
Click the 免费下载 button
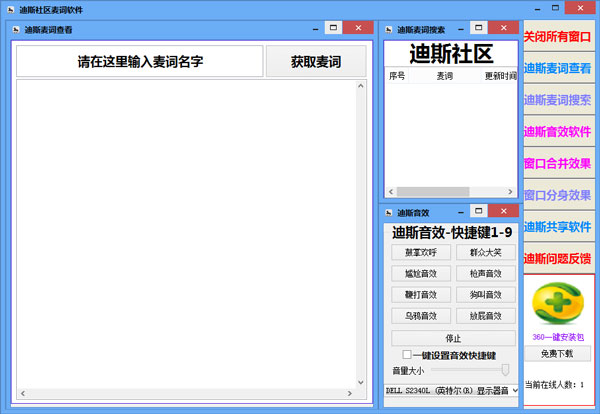pos(557,354)
